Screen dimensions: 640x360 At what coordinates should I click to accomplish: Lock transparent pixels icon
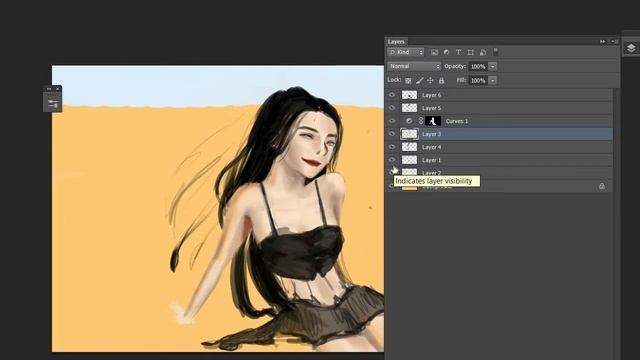coord(408,80)
